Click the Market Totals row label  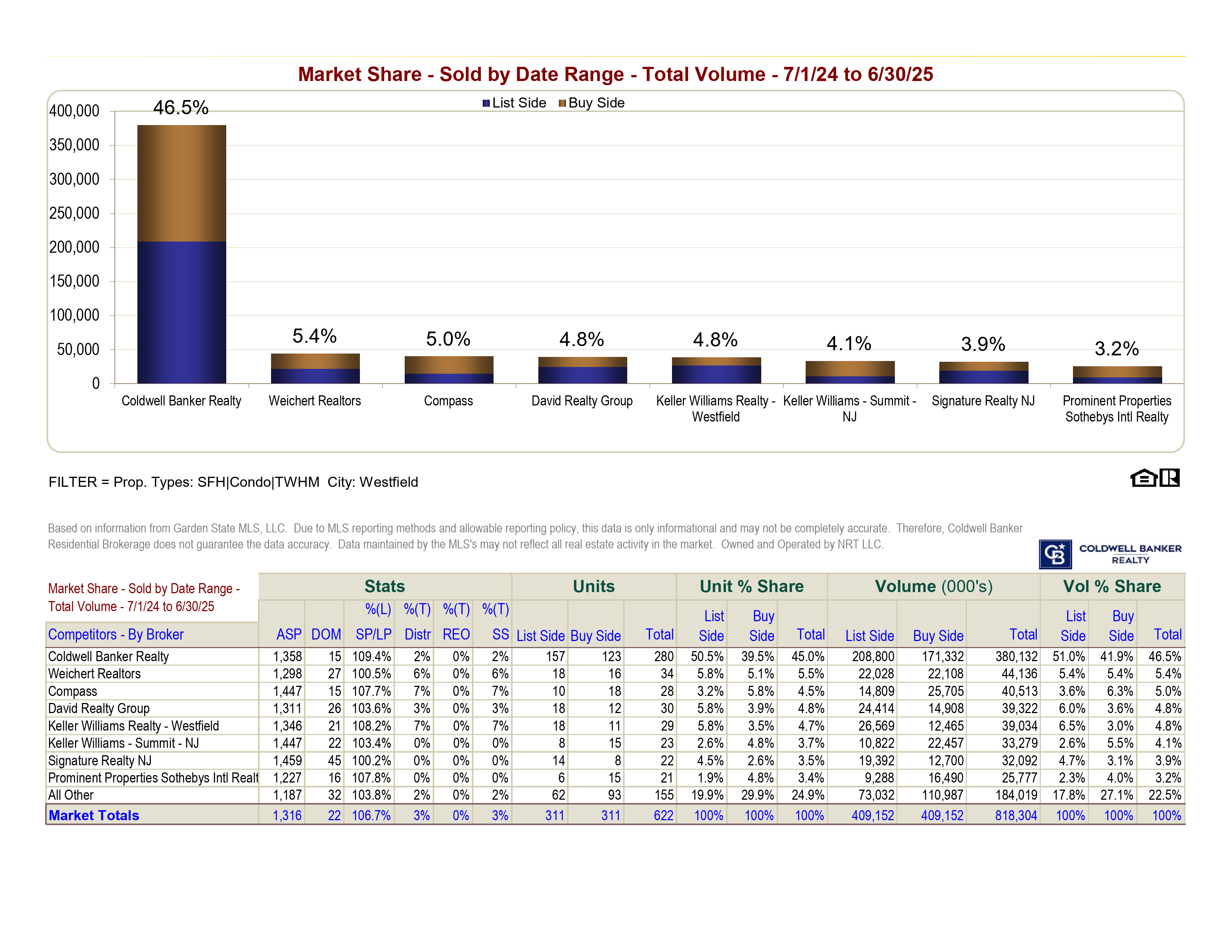point(94,815)
